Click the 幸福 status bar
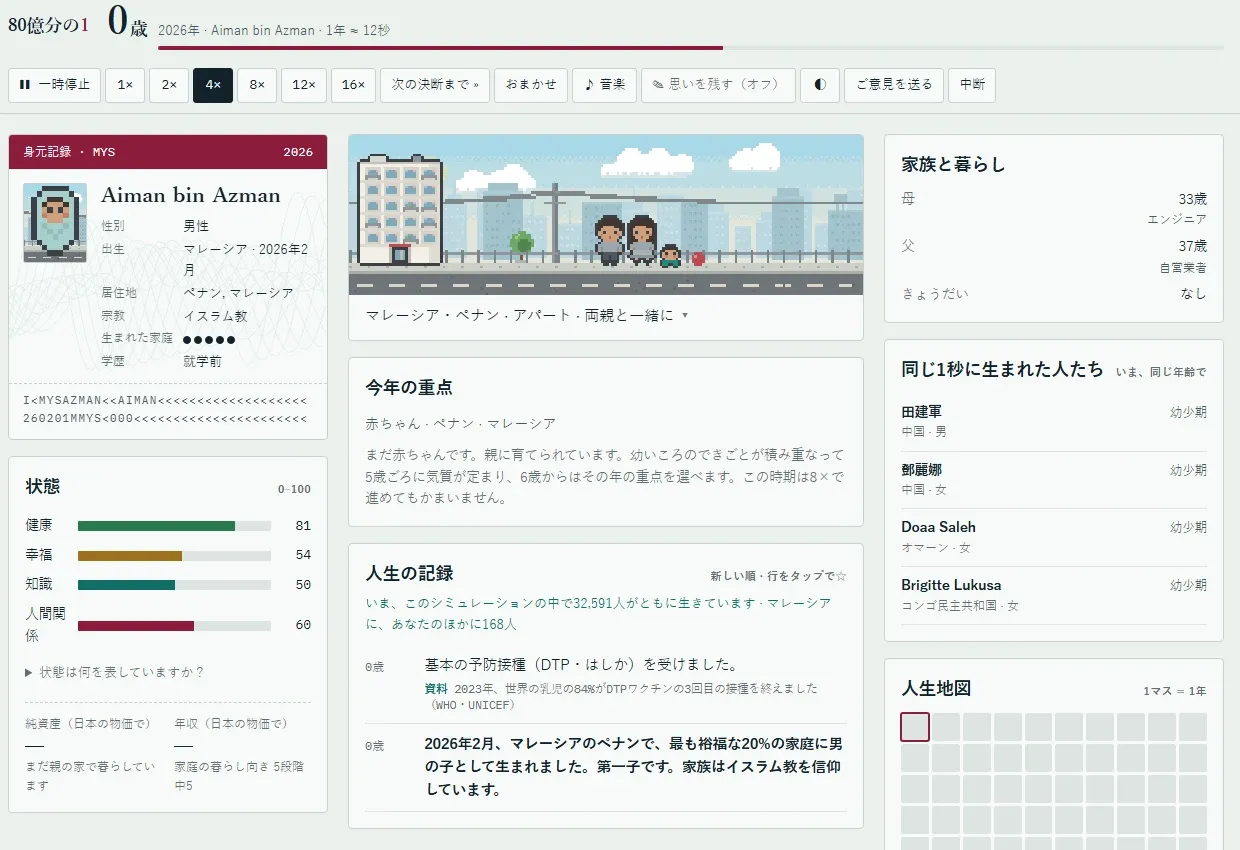1240x850 pixels. (x=174, y=555)
